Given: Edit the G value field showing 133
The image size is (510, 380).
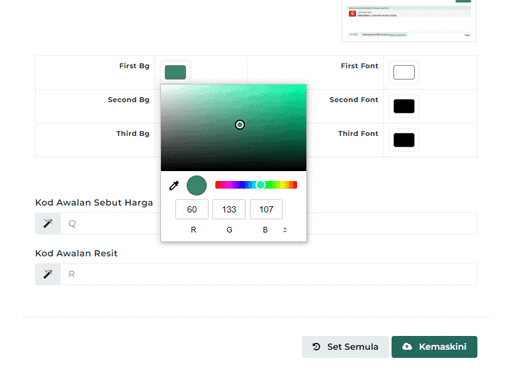Looking at the screenshot, I should tap(229, 209).
